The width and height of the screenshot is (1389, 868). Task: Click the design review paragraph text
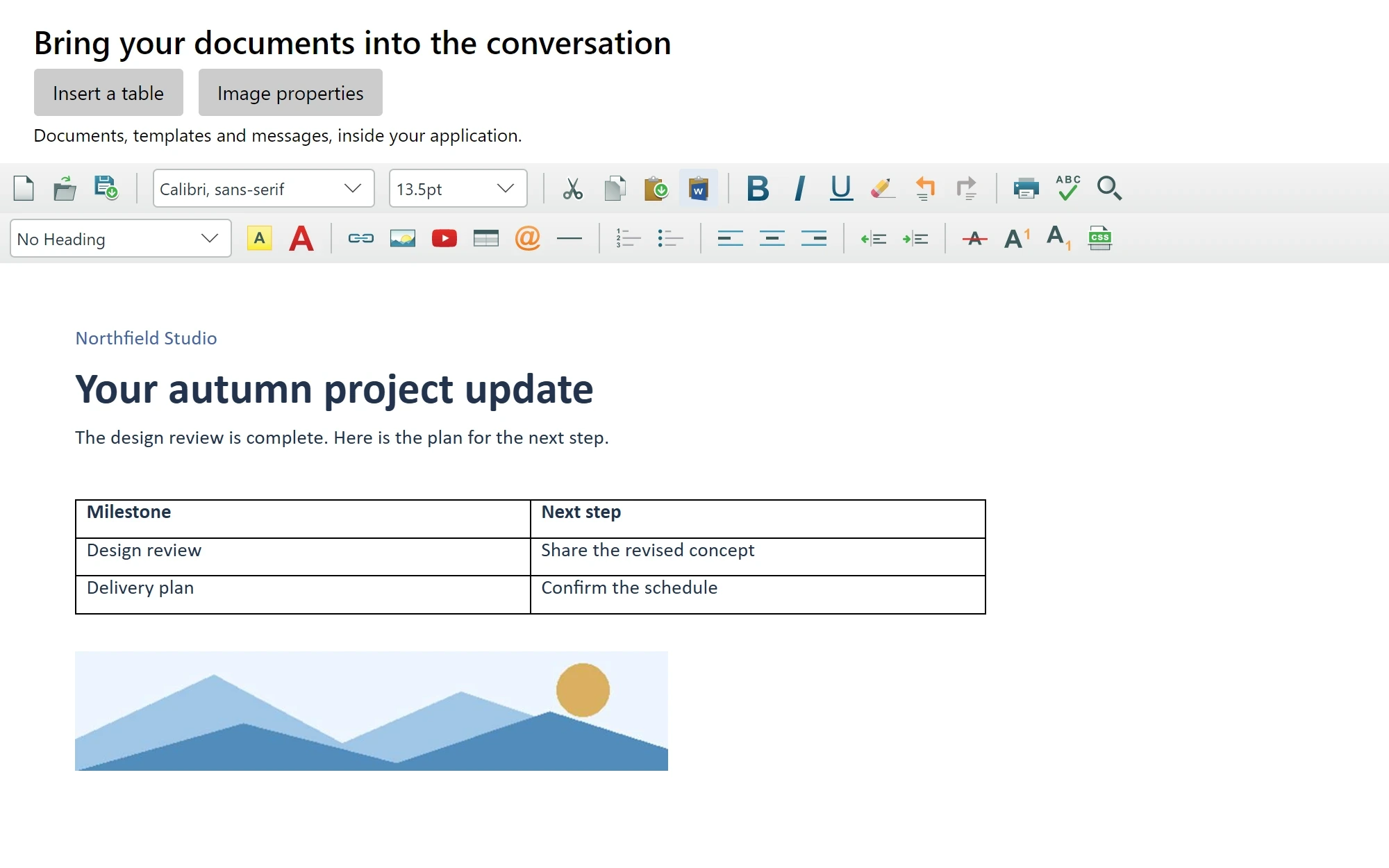click(x=342, y=437)
